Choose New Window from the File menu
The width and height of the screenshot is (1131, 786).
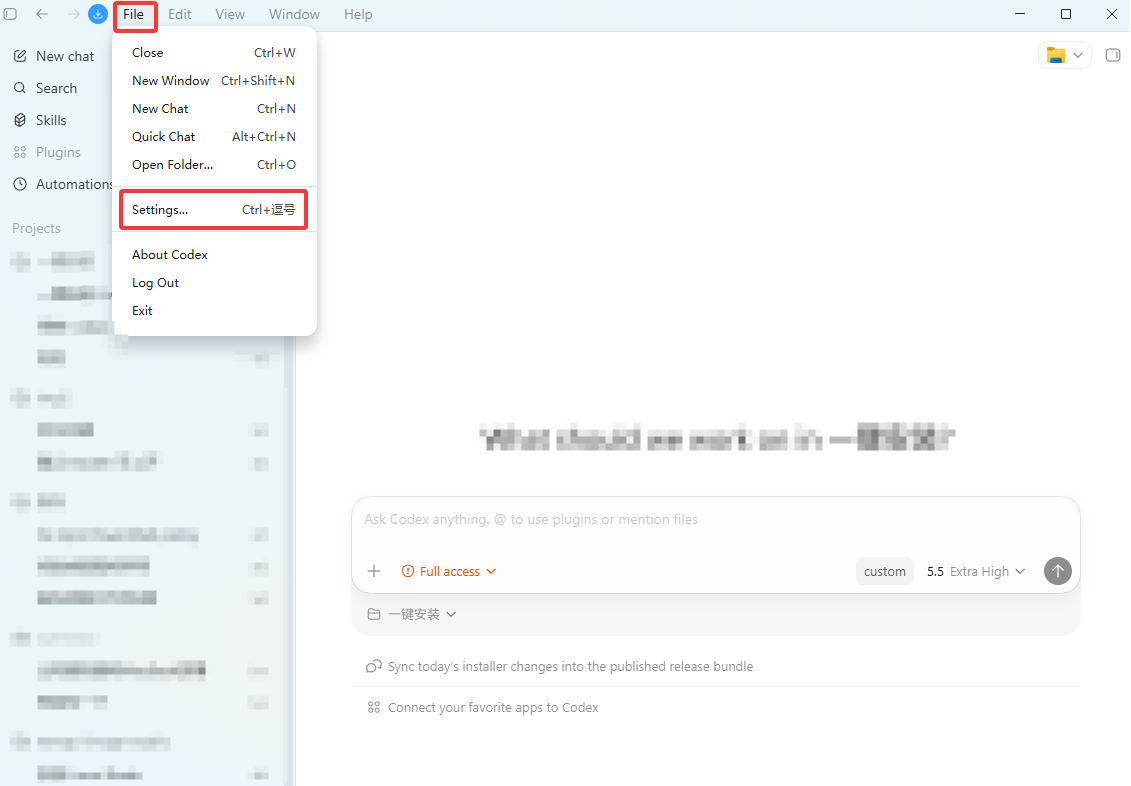214,81
